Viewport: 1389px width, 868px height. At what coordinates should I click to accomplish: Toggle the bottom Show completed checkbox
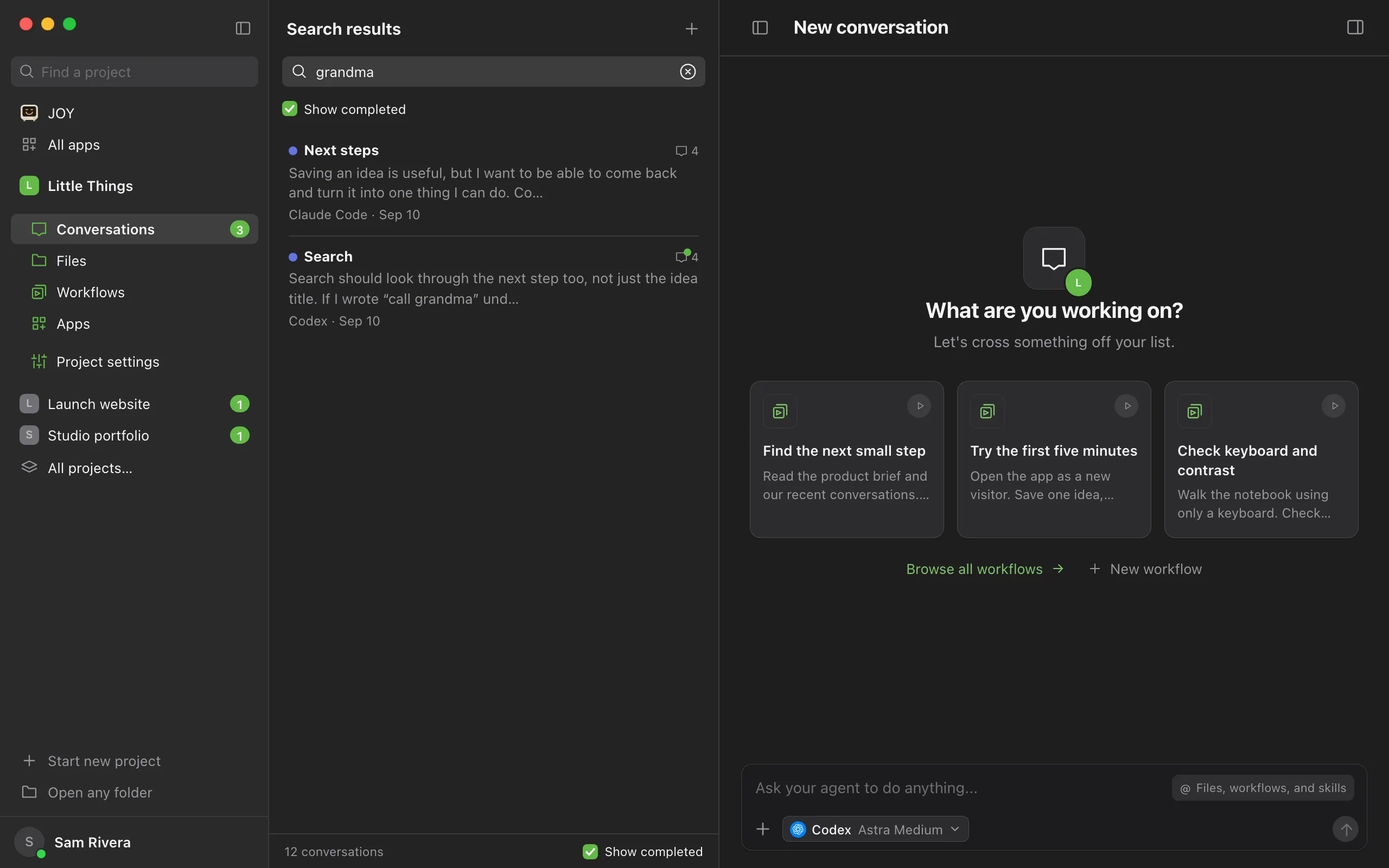(590, 851)
